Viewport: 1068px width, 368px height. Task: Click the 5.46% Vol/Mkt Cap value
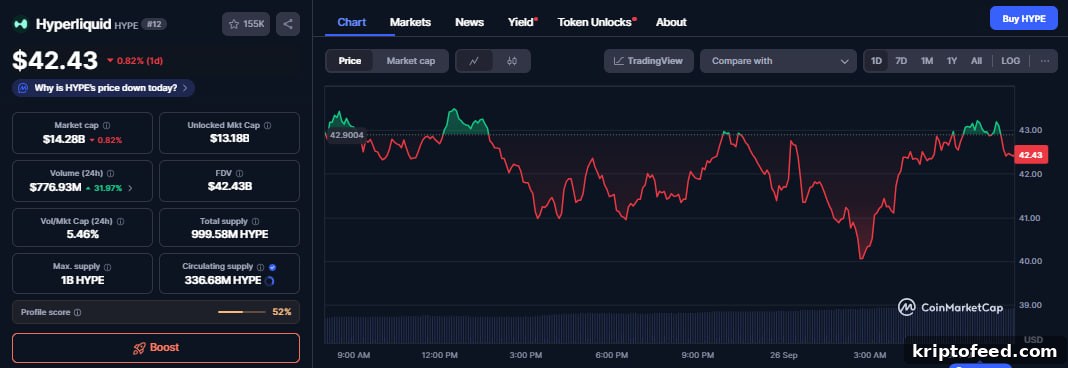tap(82, 234)
